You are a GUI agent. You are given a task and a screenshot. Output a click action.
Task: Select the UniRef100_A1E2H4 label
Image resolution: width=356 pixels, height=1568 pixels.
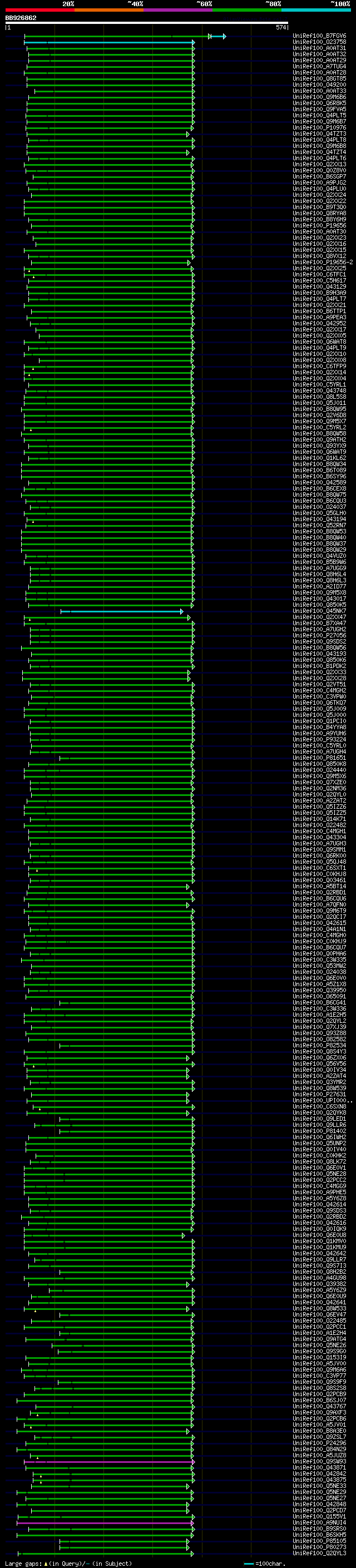(319, 1333)
